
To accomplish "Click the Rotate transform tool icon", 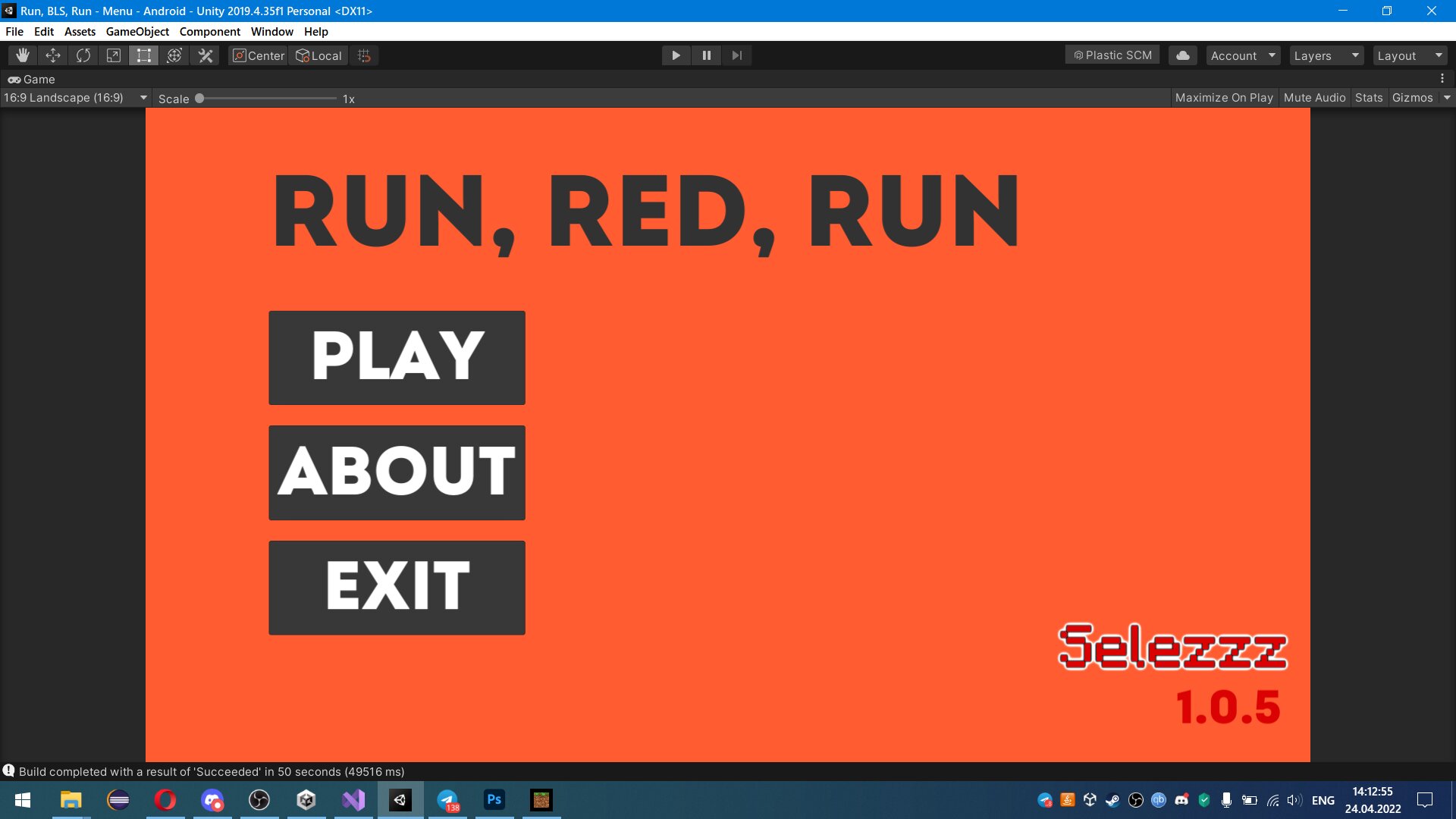I will [x=83, y=55].
